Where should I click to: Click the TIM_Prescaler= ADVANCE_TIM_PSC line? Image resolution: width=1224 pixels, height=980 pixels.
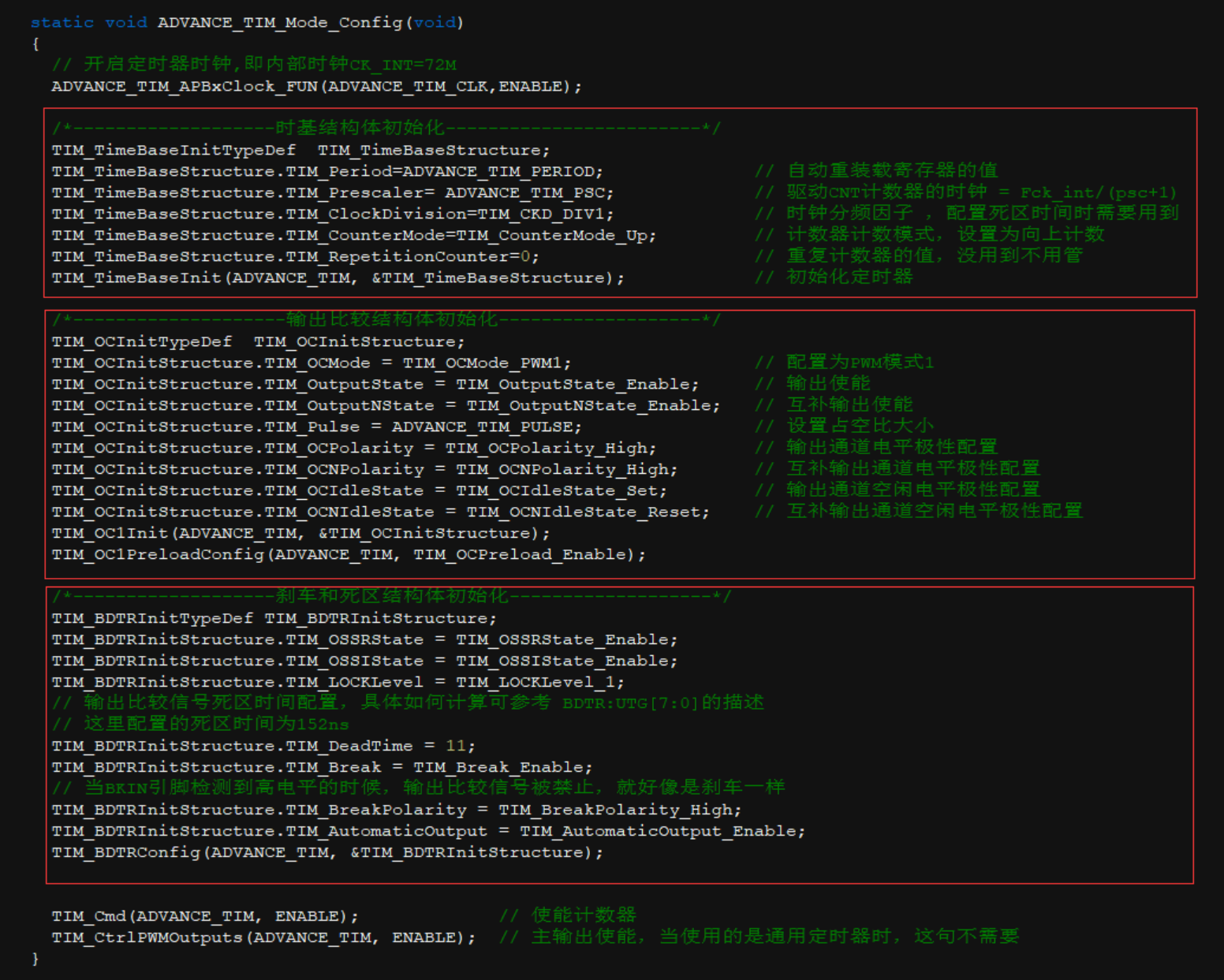click(333, 192)
